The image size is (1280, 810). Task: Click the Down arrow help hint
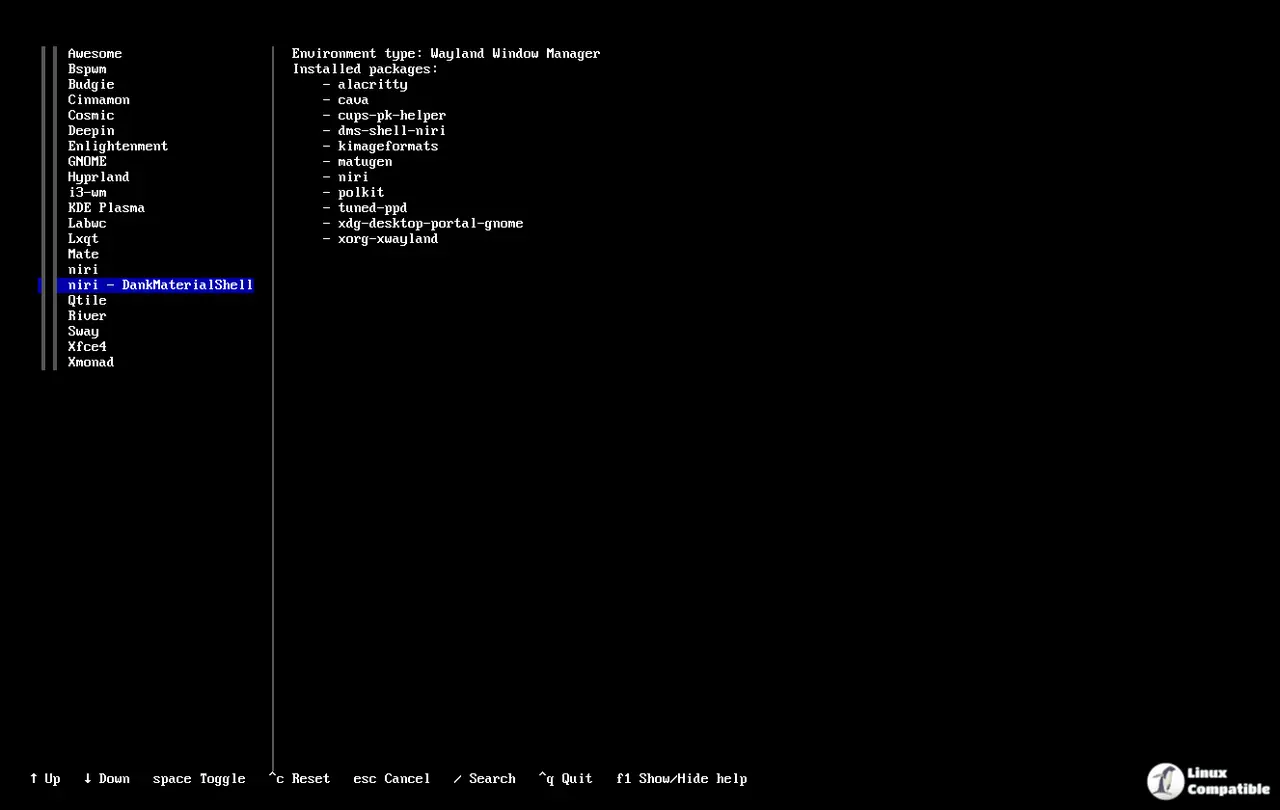(x=107, y=779)
